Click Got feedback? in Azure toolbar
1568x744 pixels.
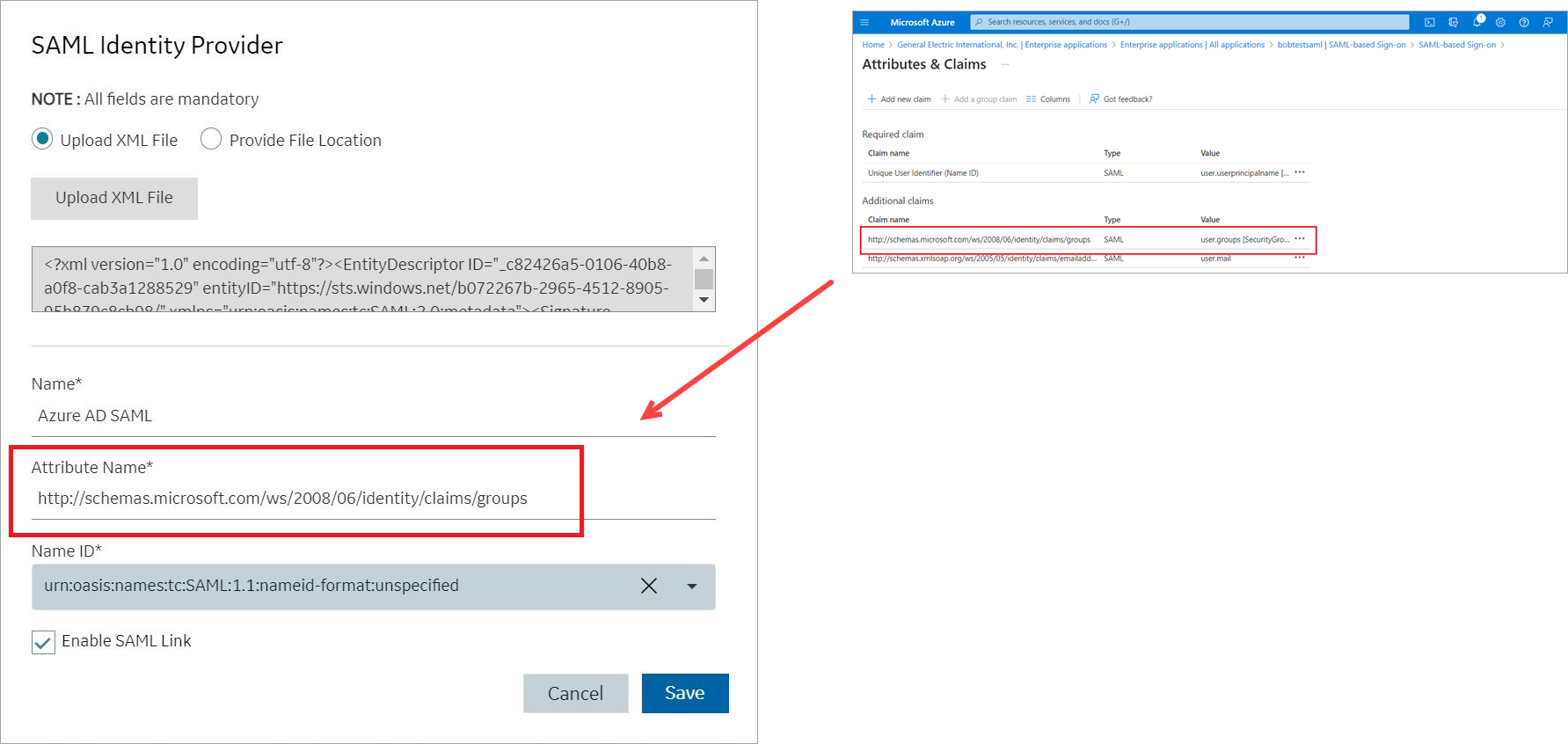[1120, 99]
